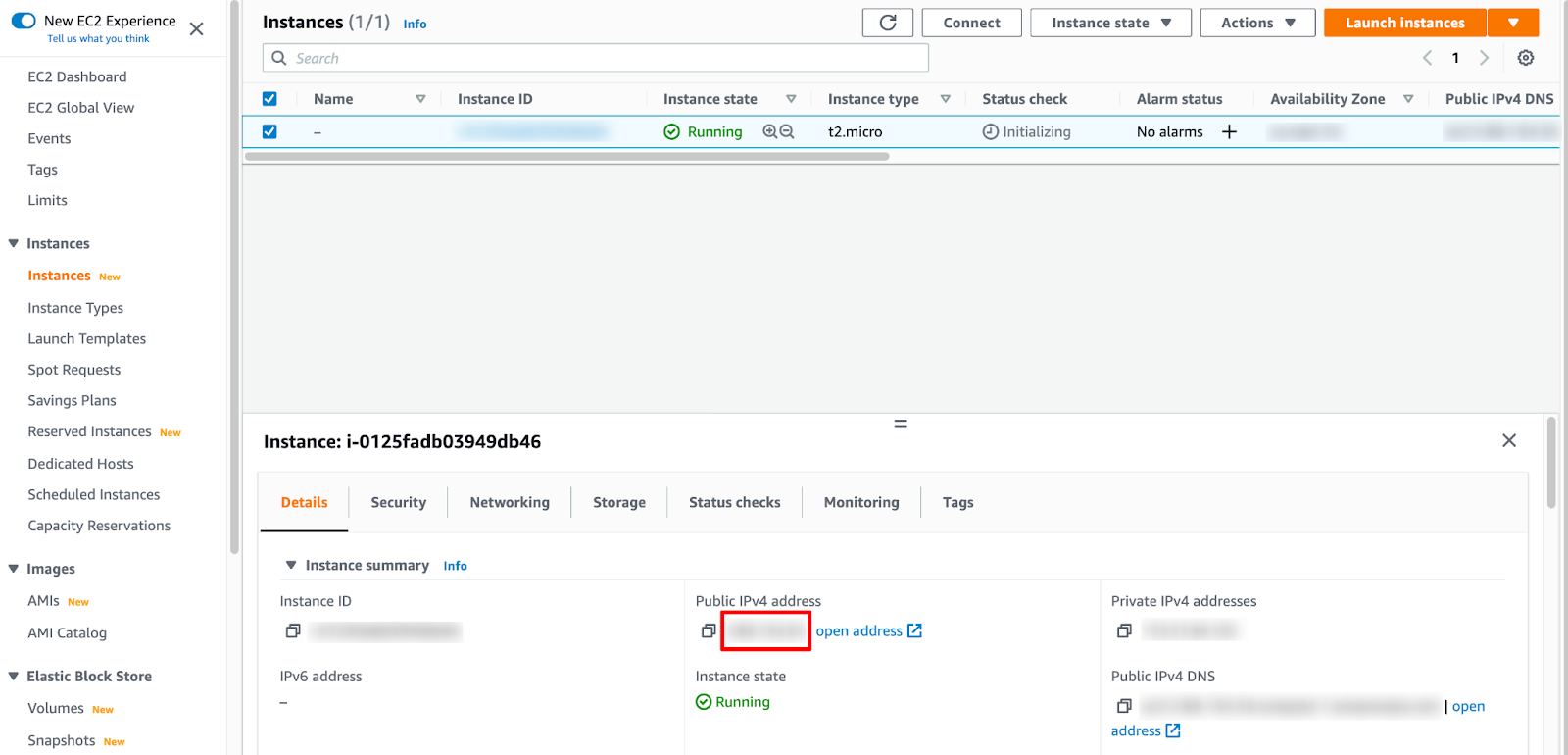
Task: Open the Public IPv4 open address link
Action: click(868, 631)
